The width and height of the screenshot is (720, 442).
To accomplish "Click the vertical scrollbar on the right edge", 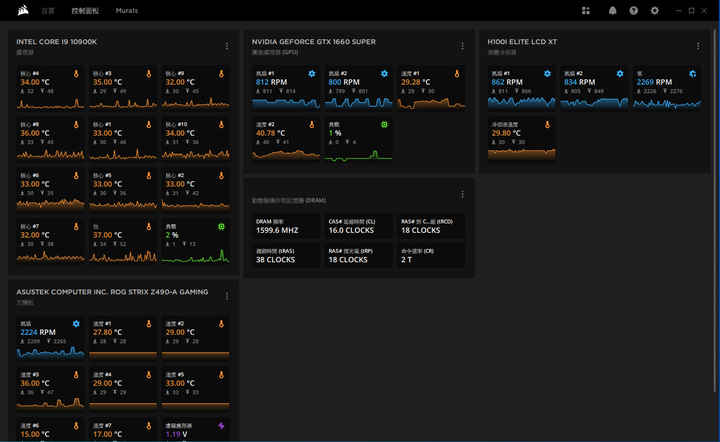I will click(x=714, y=210).
